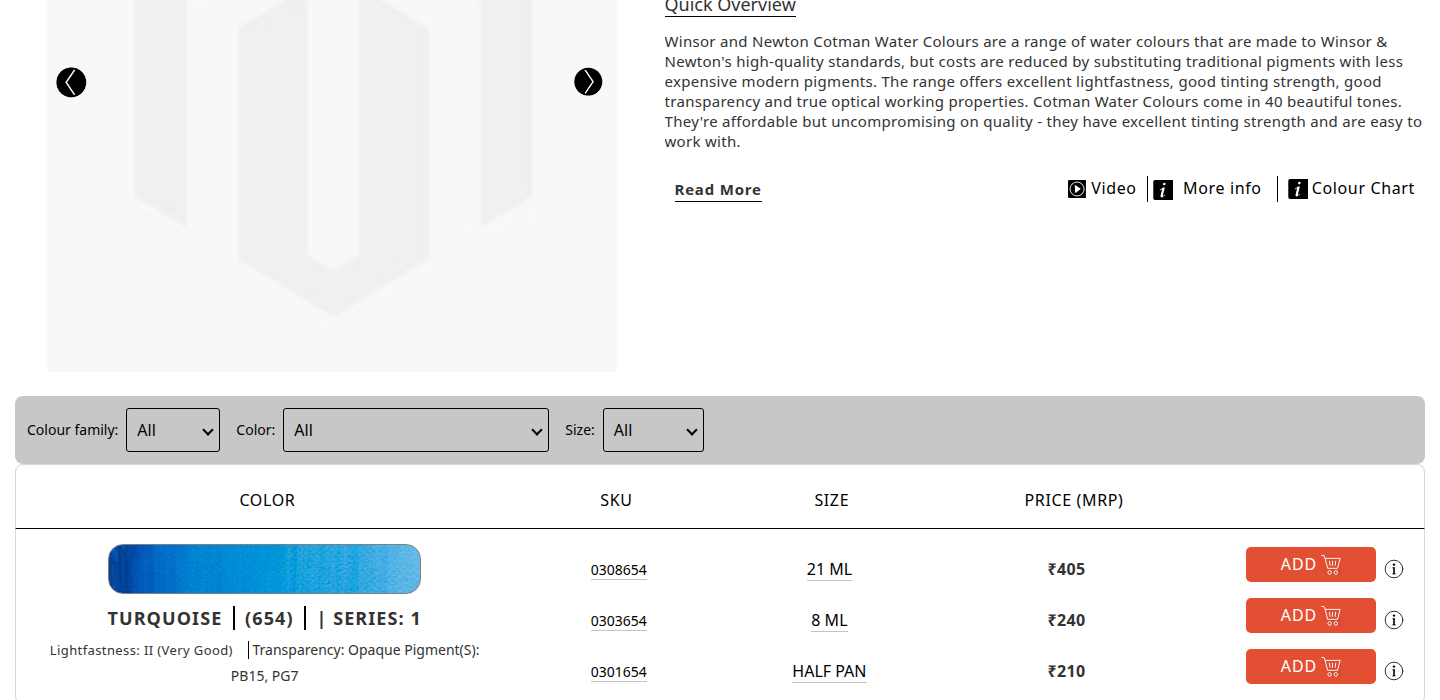The width and height of the screenshot is (1440, 700).
Task: Click the next image arrow icon
Action: 588,82
